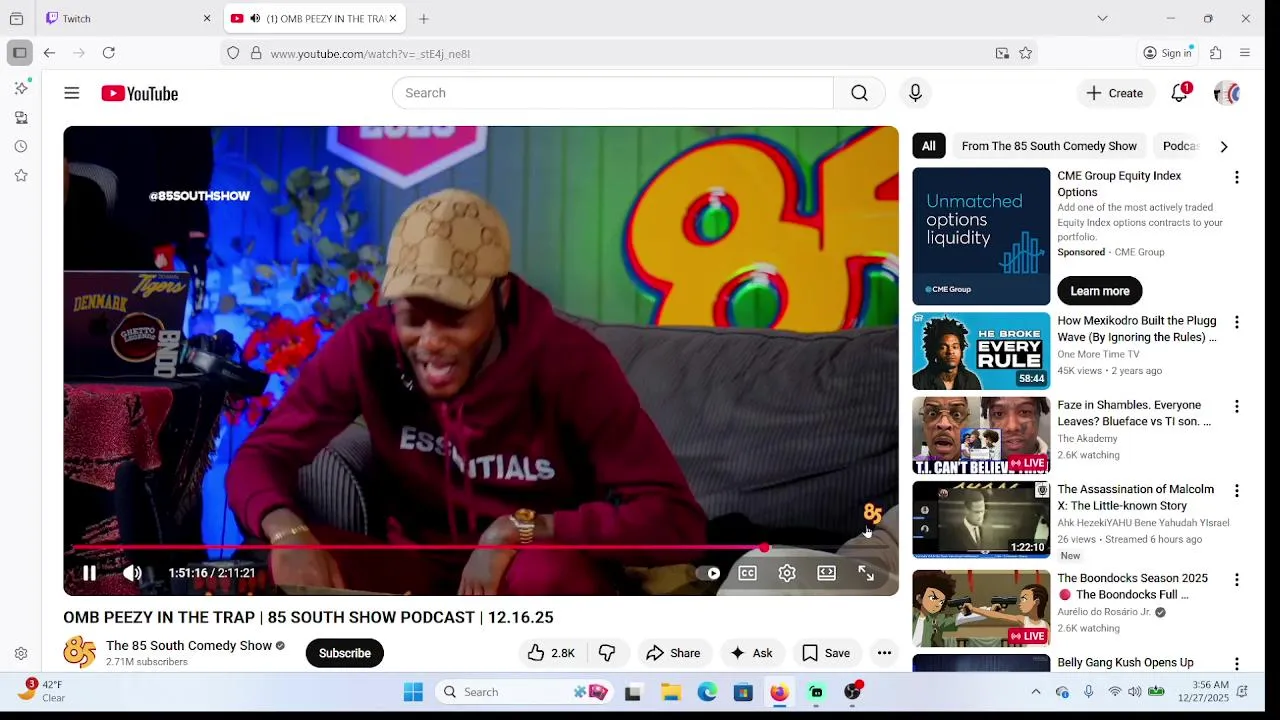Open the YouTube hamburger guide menu

click(72, 93)
